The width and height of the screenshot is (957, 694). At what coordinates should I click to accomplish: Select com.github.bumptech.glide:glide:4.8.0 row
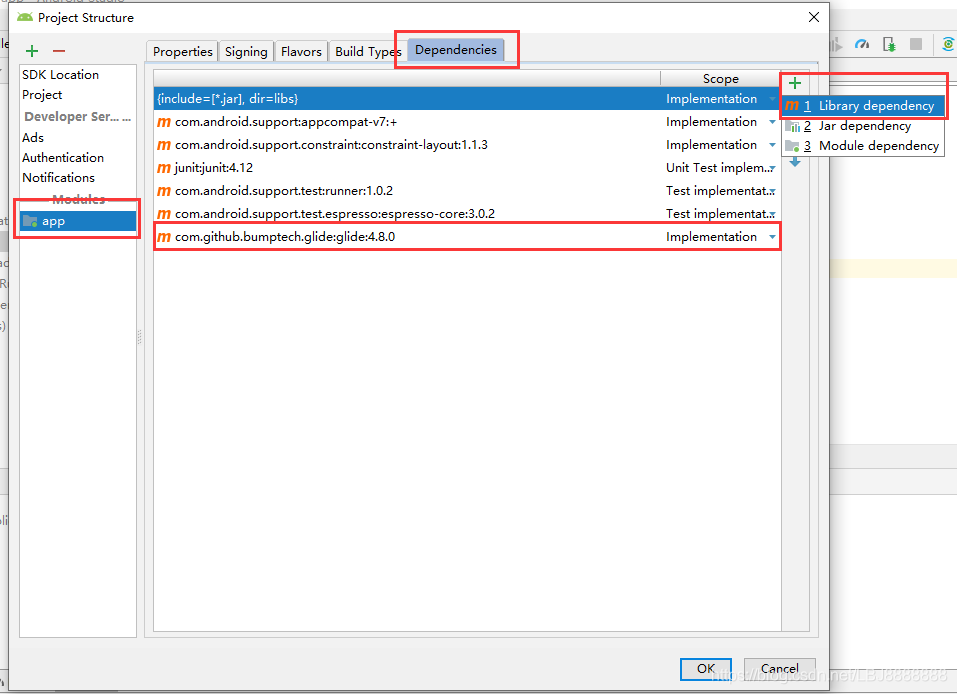[467, 237]
